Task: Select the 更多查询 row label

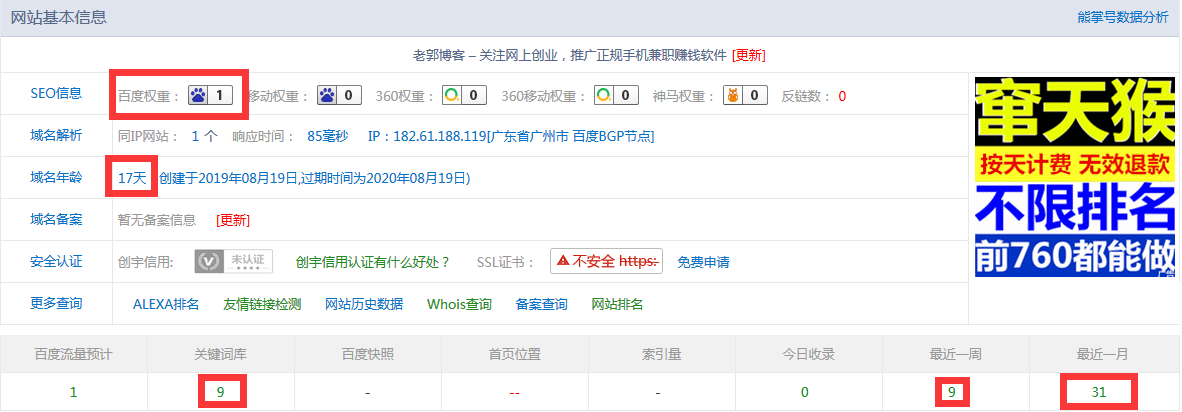Action: [57, 304]
